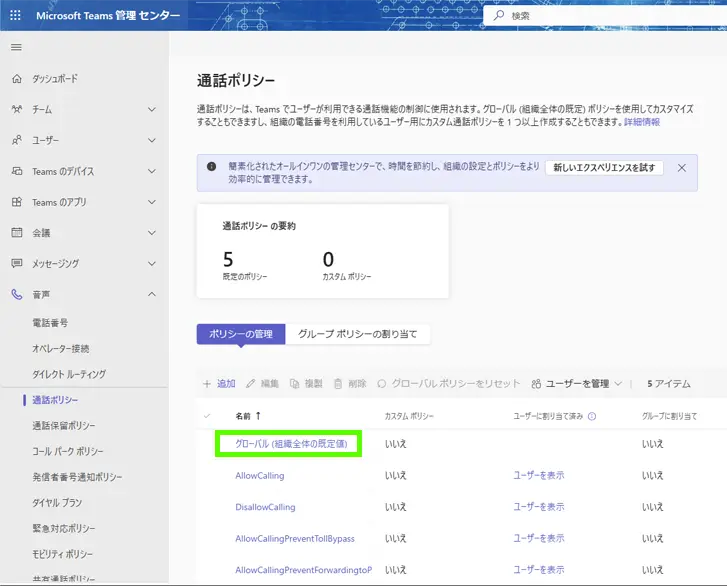Click the チーム sidebar icon
This screenshot has height=586, width=727.
(17, 109)
